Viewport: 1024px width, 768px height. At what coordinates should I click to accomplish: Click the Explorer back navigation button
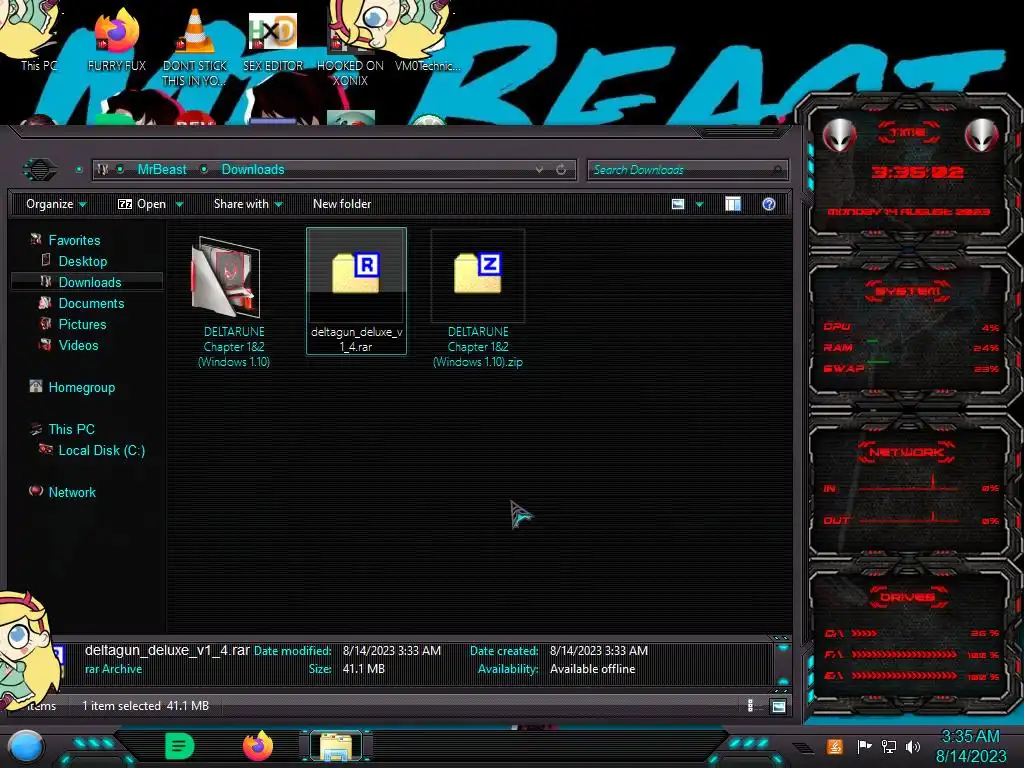tap(40, 170)
